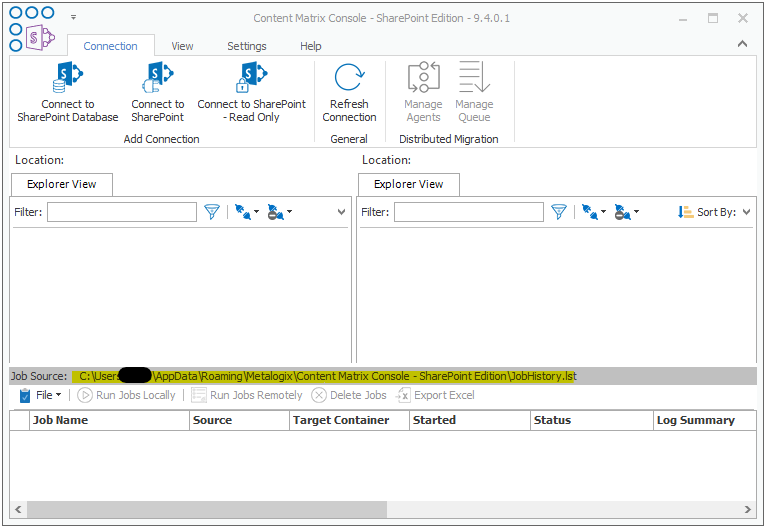Click the File clipboard icon
Image resolution: width=766 pixels, height=530 pixels.
(25, 395)
